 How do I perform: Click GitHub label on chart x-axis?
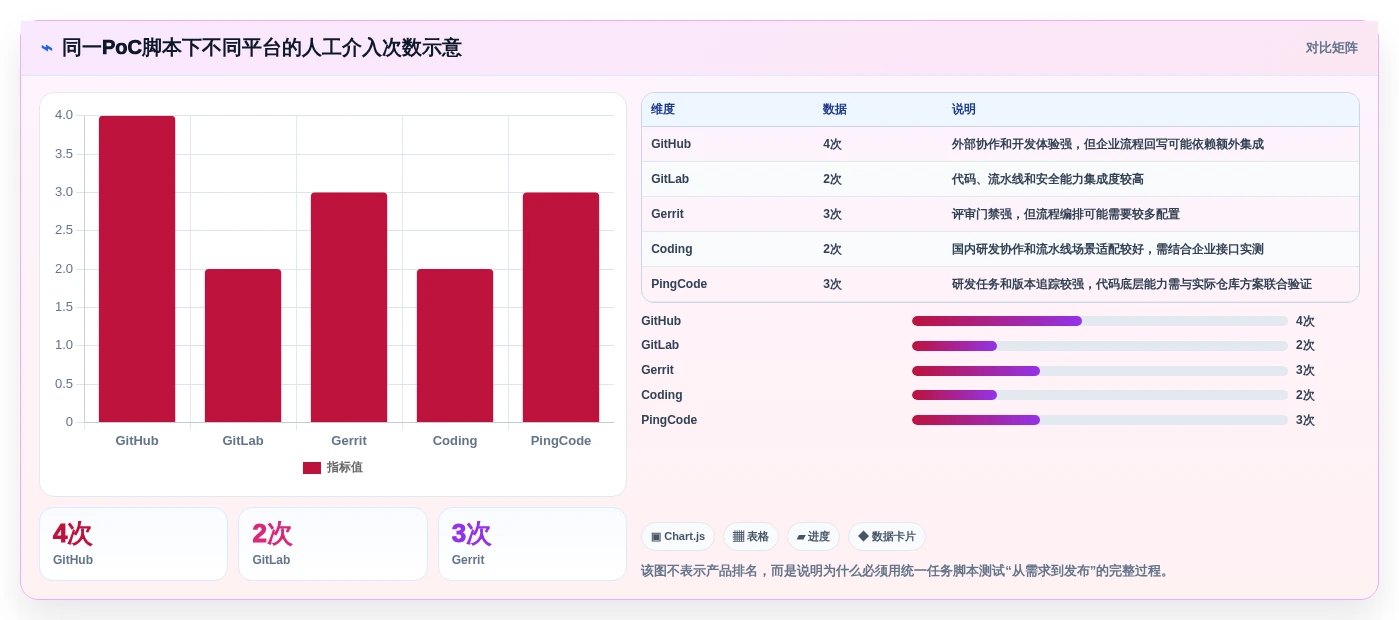tap(137, 441)
